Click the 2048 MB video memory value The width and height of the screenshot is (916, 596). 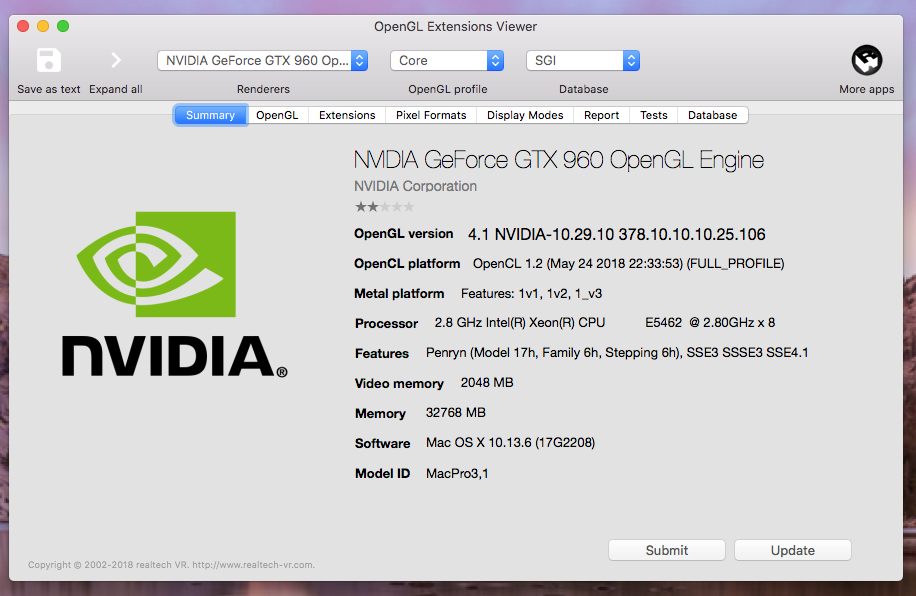pyautogui.click(x=487, y=383)
